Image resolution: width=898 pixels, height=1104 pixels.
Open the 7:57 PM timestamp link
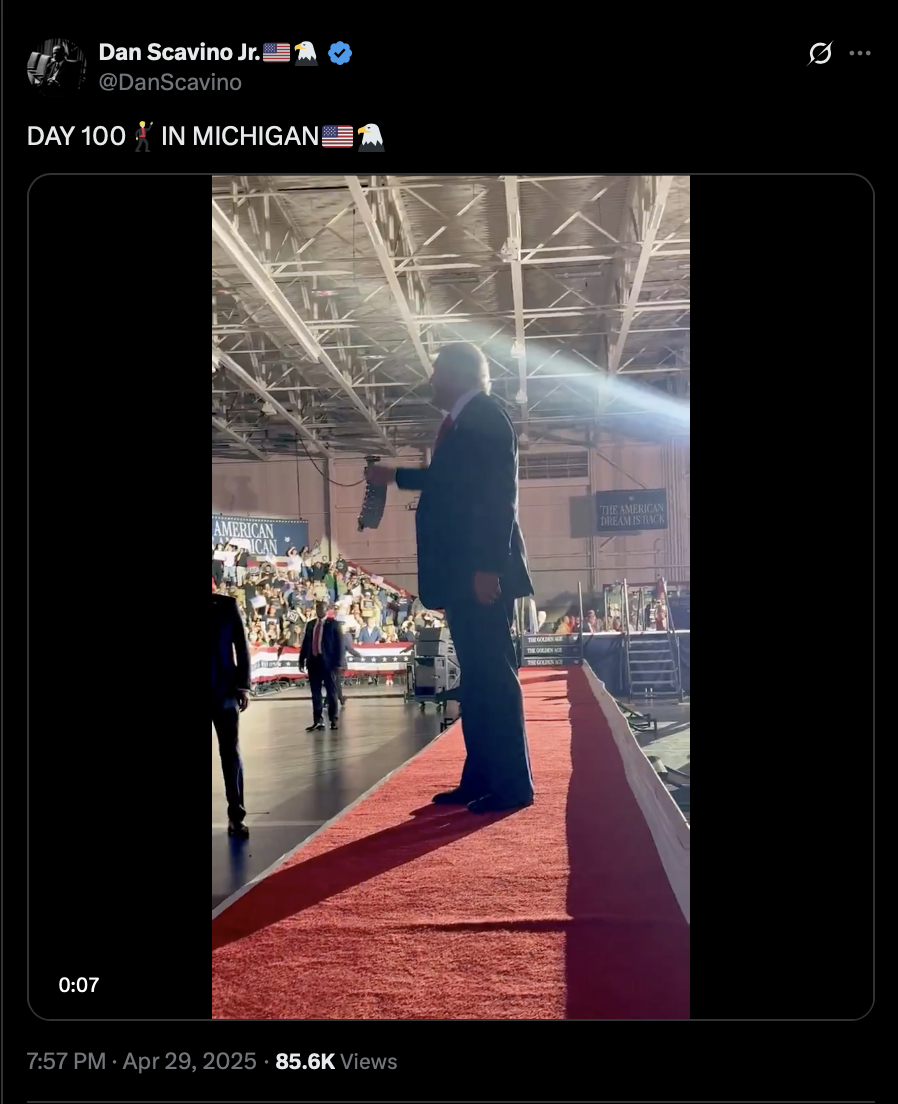(x=66, y=1061)
